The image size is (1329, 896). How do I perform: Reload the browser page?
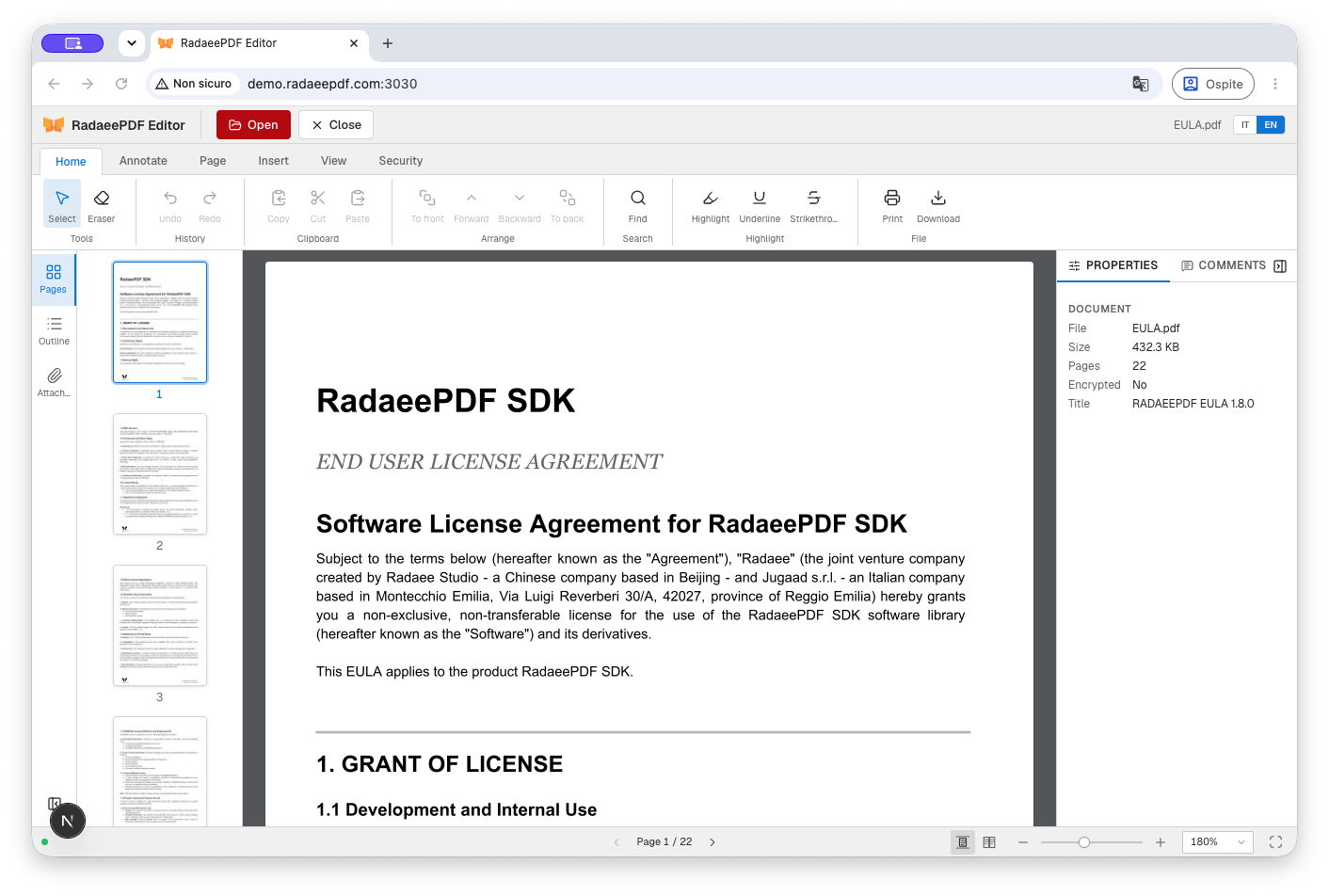point(121,84)
